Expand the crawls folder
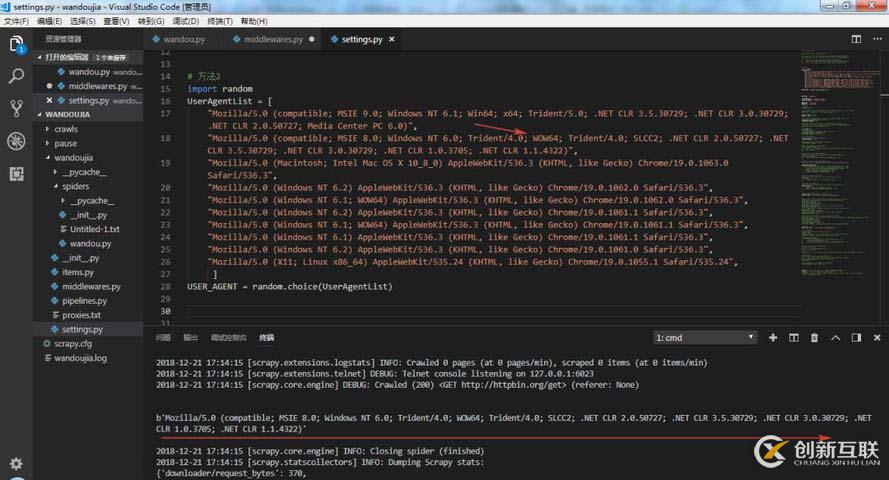 point(47,129)
